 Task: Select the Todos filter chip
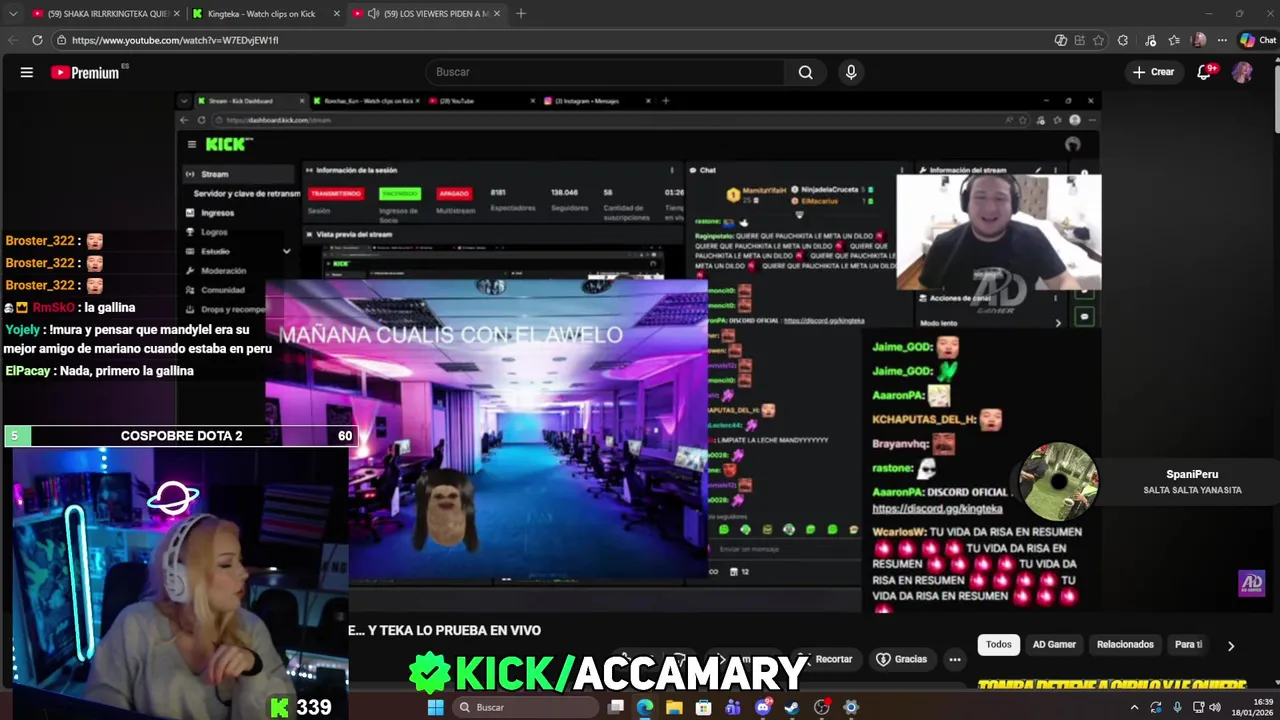point(999,644)
